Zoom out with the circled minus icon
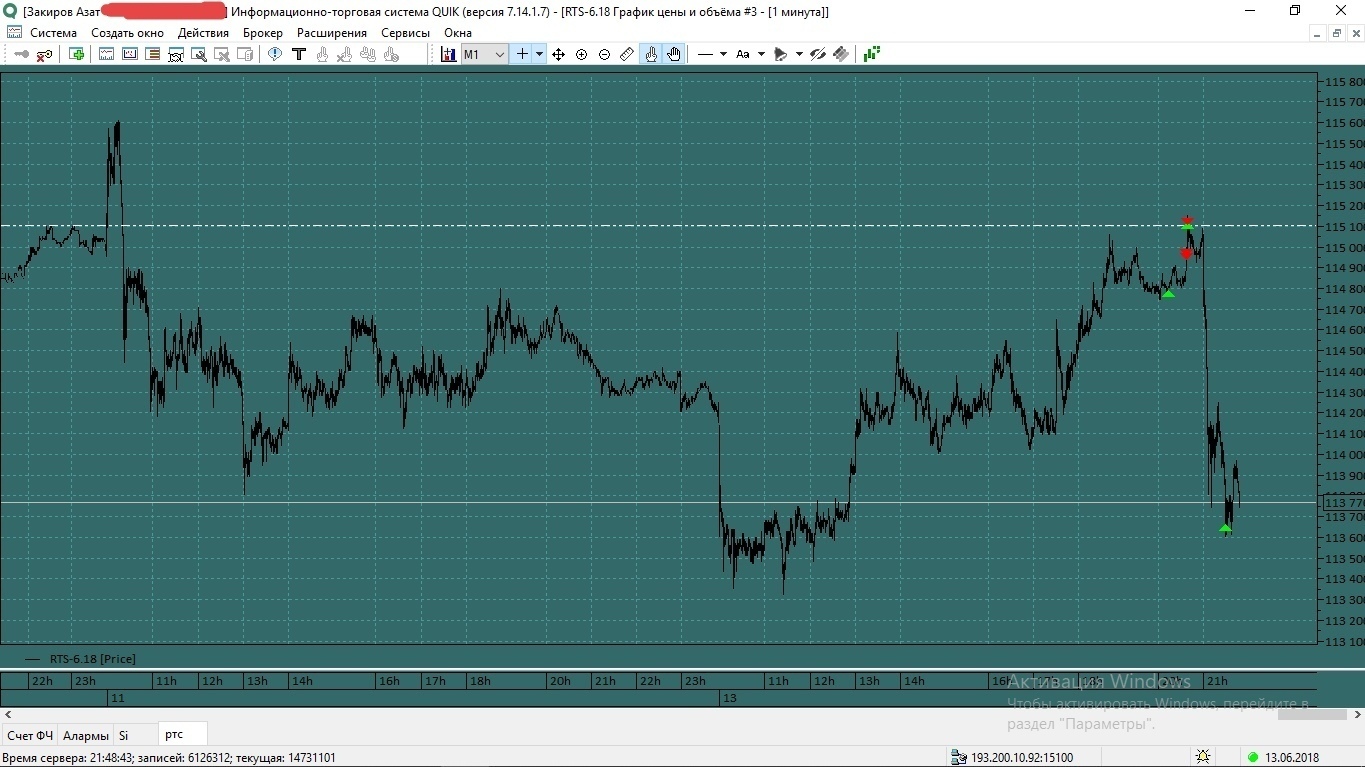 (604, 54)
